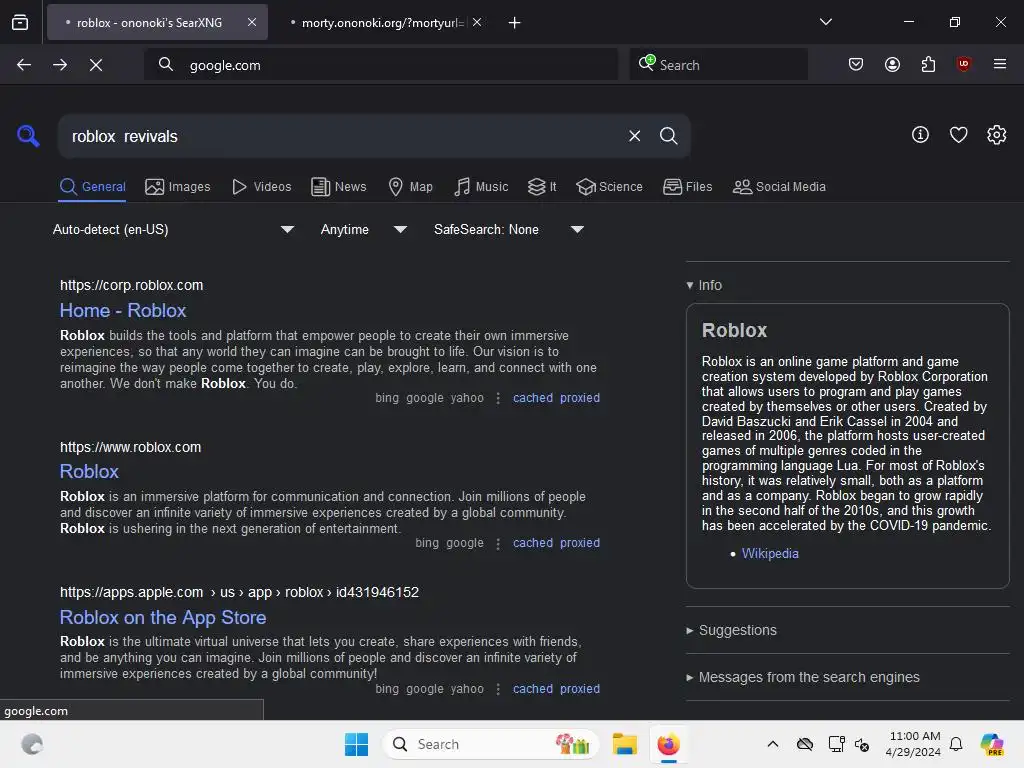Open Wikipedia link in Info box
1024x768 pixels.
[770, 553]
